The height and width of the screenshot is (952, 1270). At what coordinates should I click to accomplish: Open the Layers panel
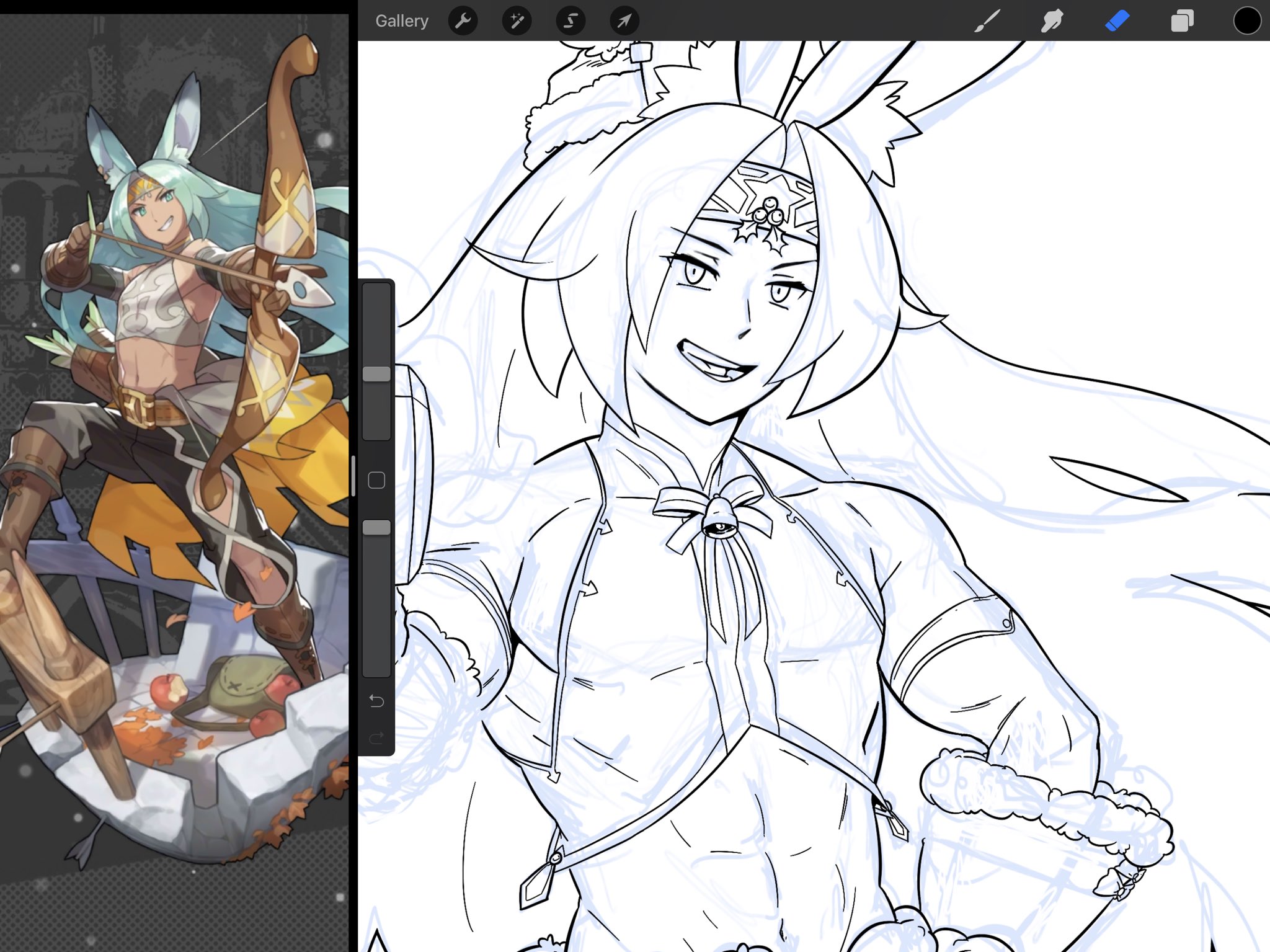tap(1182, 21)
